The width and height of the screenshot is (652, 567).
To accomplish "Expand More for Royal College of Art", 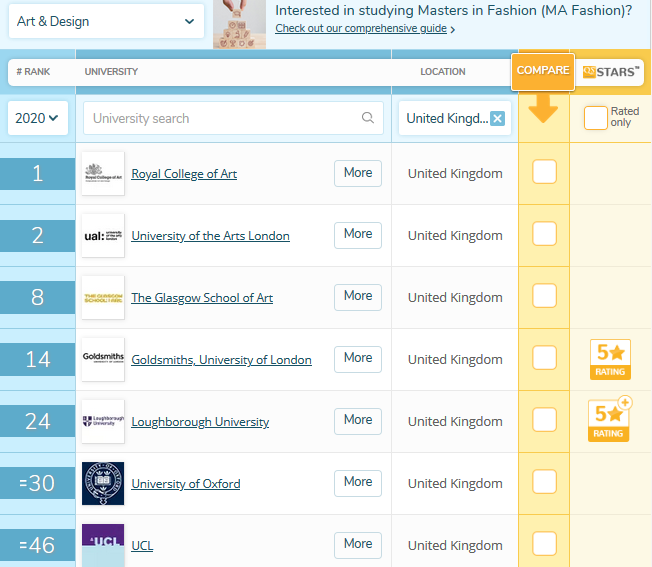I will (x=358, y=173).
